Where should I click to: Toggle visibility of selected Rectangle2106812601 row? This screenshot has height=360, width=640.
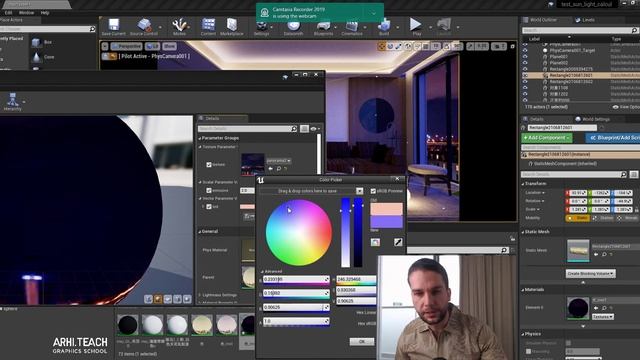point(525,76)
